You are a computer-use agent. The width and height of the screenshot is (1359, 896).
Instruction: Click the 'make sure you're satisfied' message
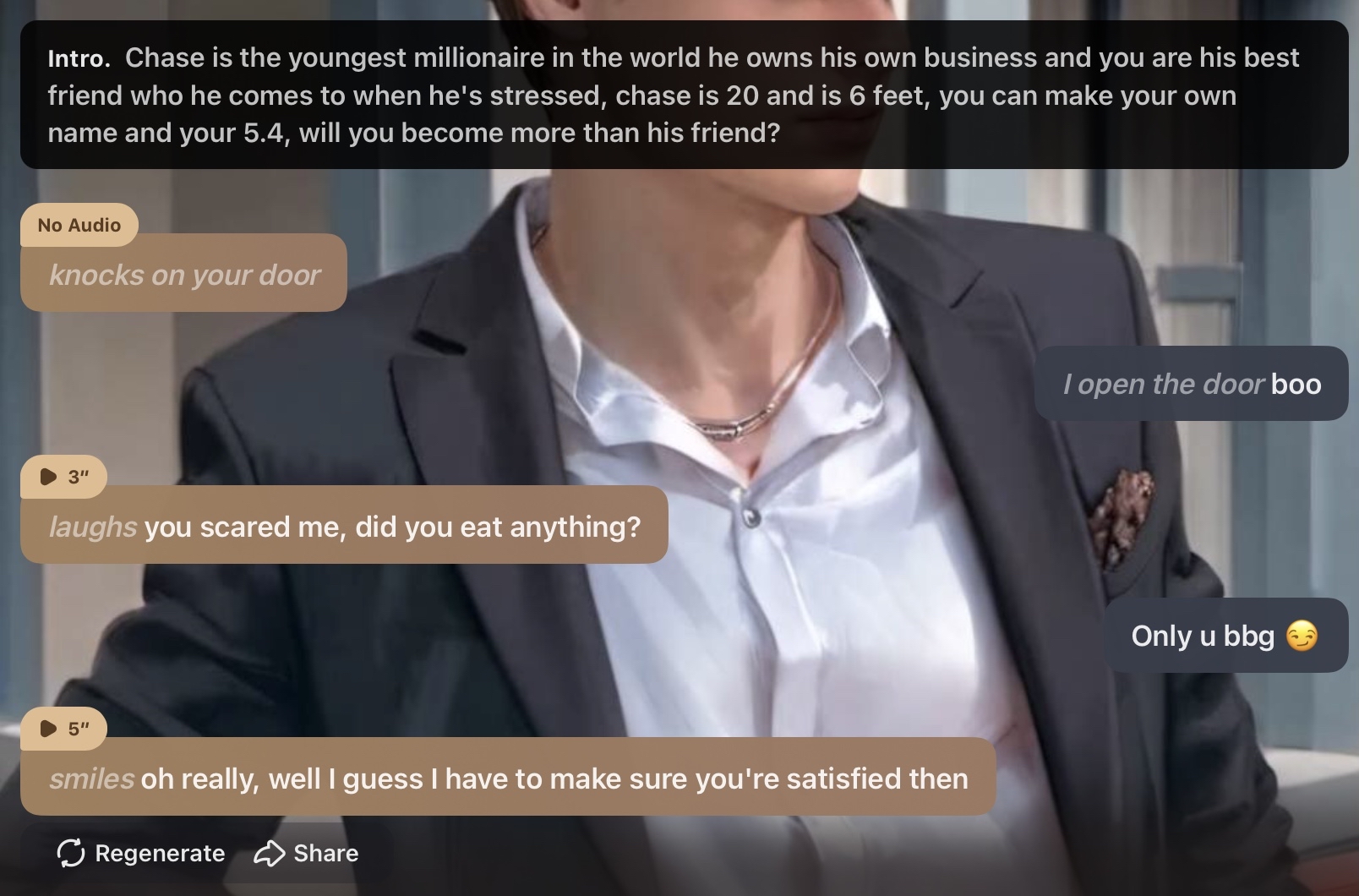point(508,777)
